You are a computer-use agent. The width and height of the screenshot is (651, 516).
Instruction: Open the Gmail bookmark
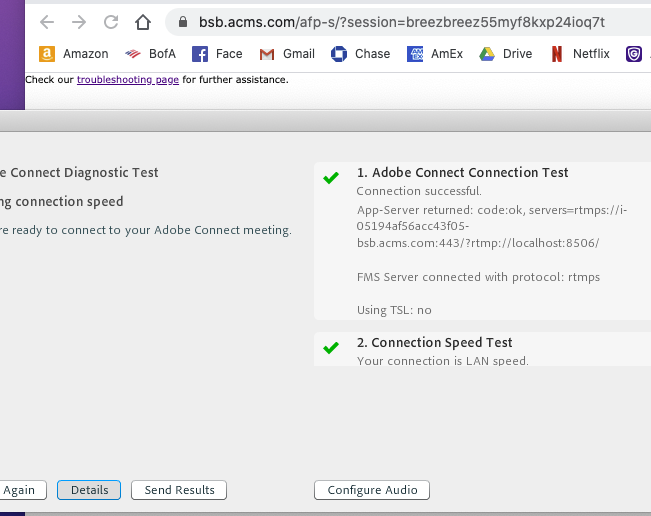point(287,54)
